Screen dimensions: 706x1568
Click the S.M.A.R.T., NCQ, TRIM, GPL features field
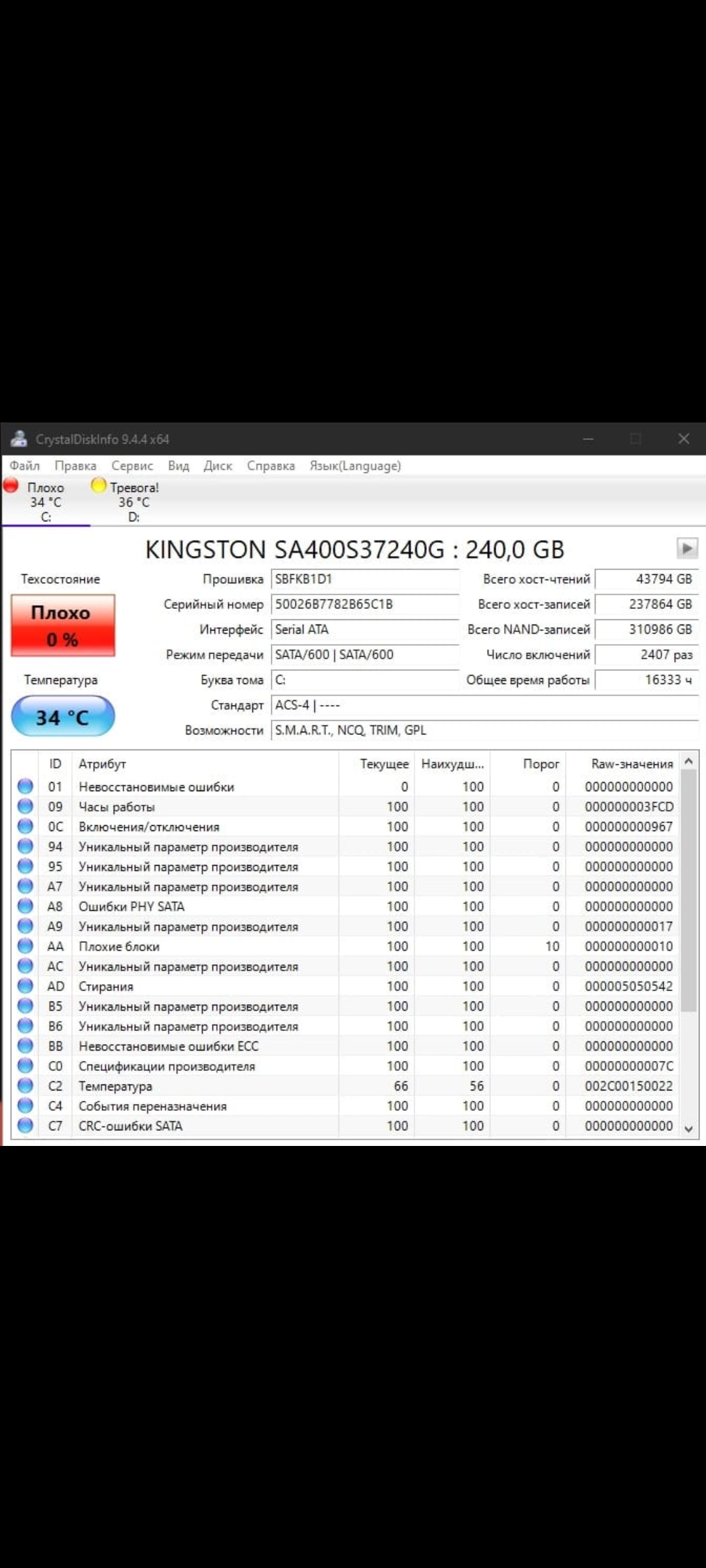(485, 730)
